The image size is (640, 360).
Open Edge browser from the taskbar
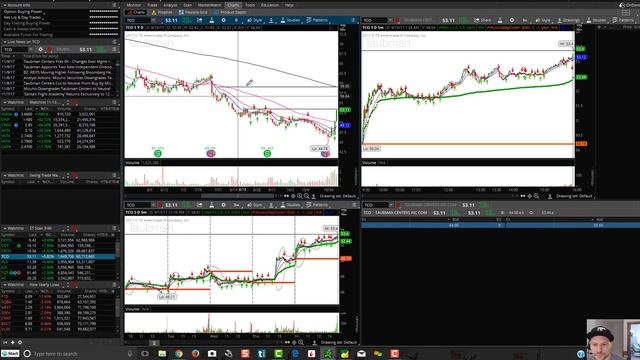click(295, 354)
